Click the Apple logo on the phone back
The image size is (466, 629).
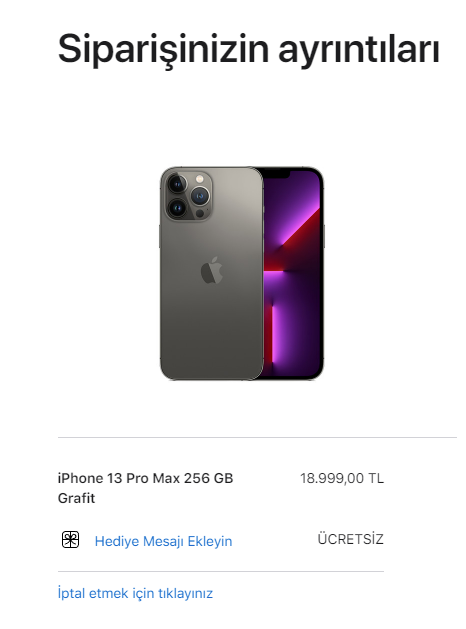[x=212, y=271]
